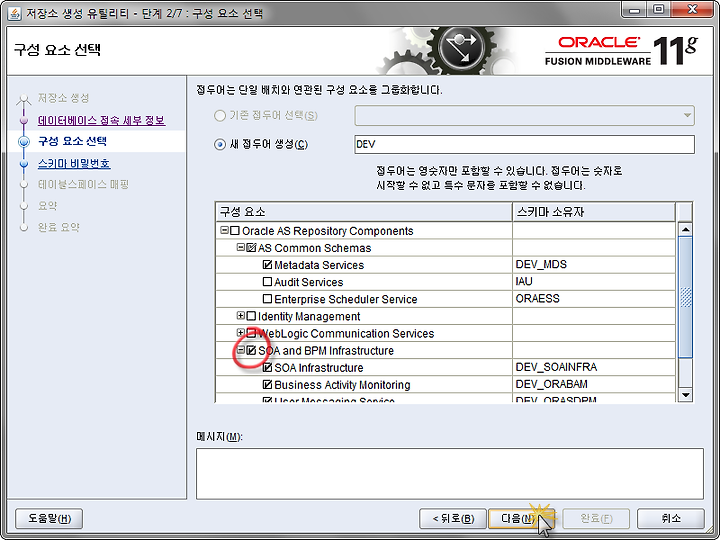The image size is (720, 540).
Task: Select WebLogic Communication Services row label
Action: (x=346, y=334)
